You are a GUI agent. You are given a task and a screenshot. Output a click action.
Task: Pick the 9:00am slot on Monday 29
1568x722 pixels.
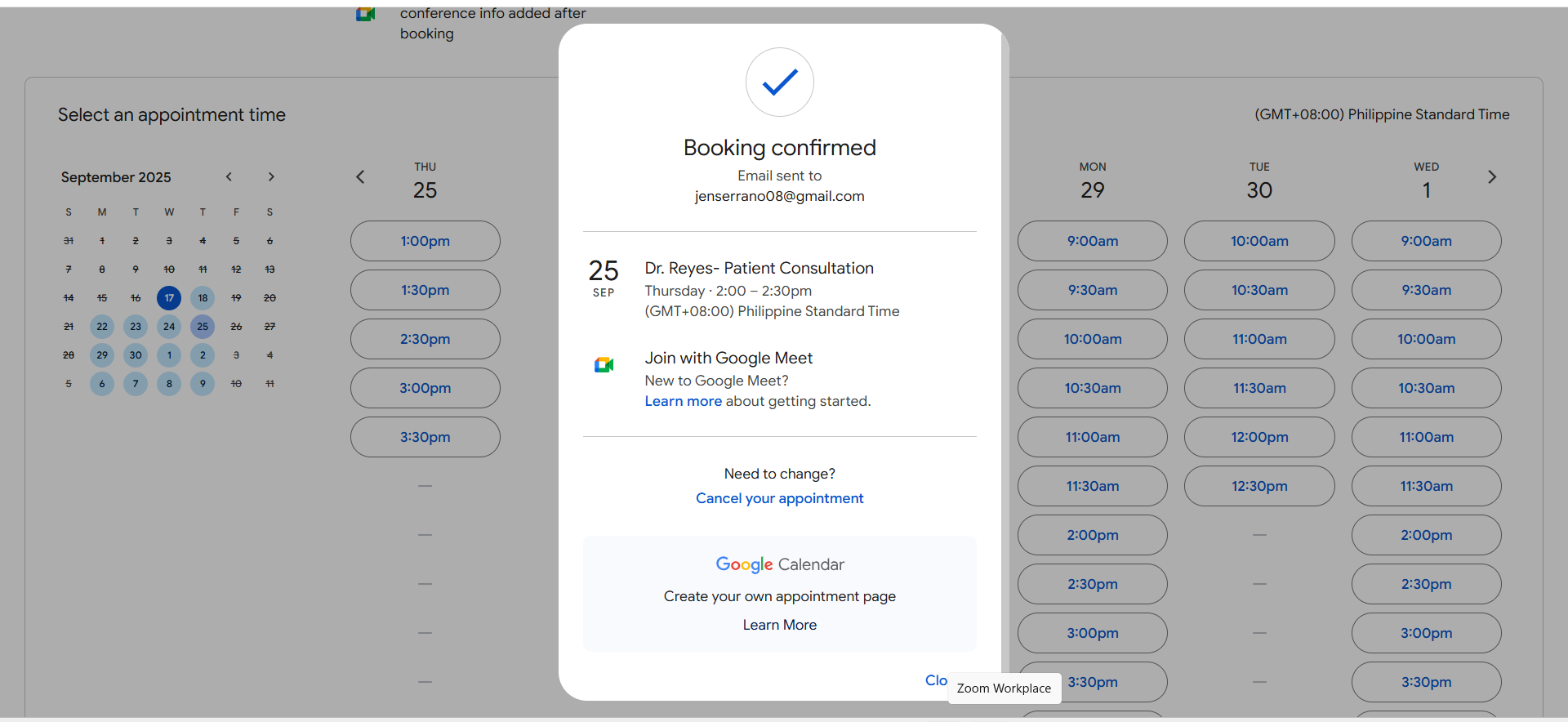pos(1092,241)
